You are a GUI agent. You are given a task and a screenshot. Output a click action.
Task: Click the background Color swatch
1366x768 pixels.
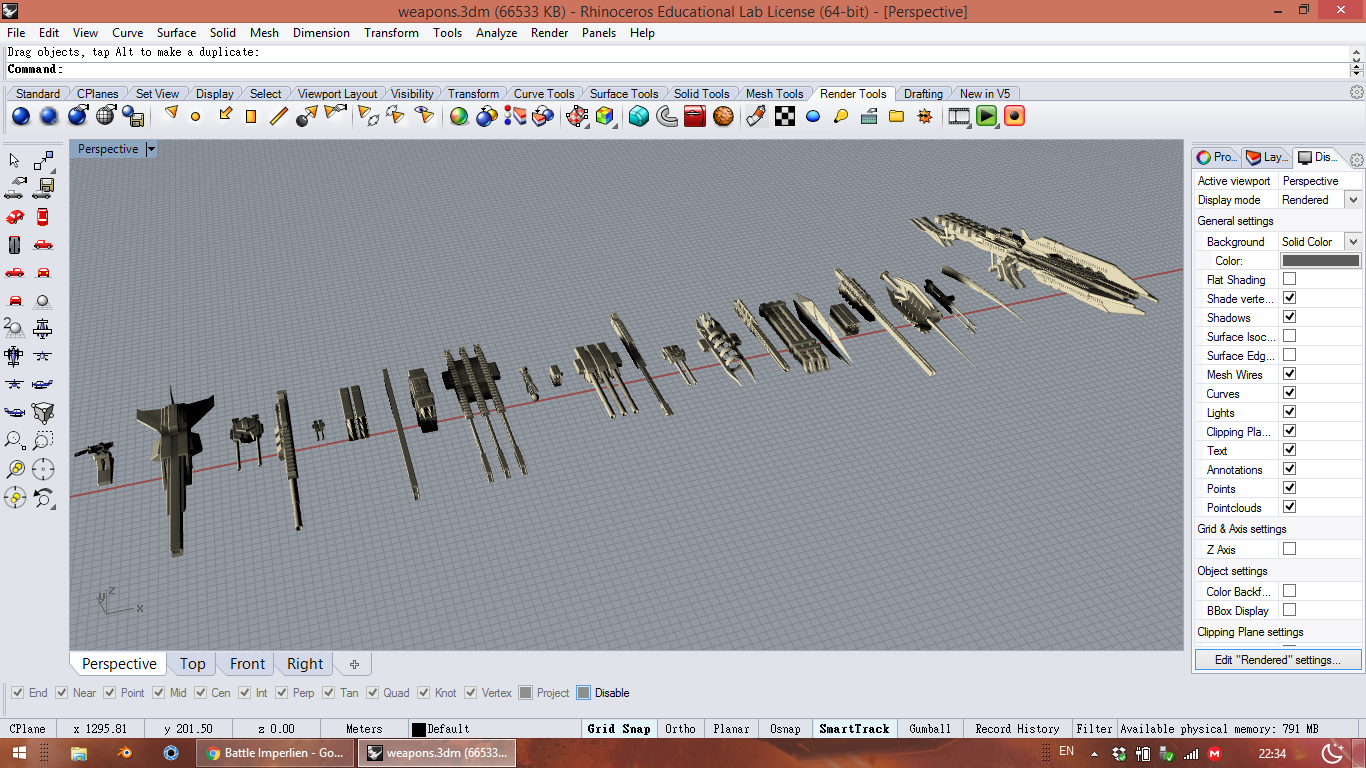pyautogui.click(x=1320, y=261)
